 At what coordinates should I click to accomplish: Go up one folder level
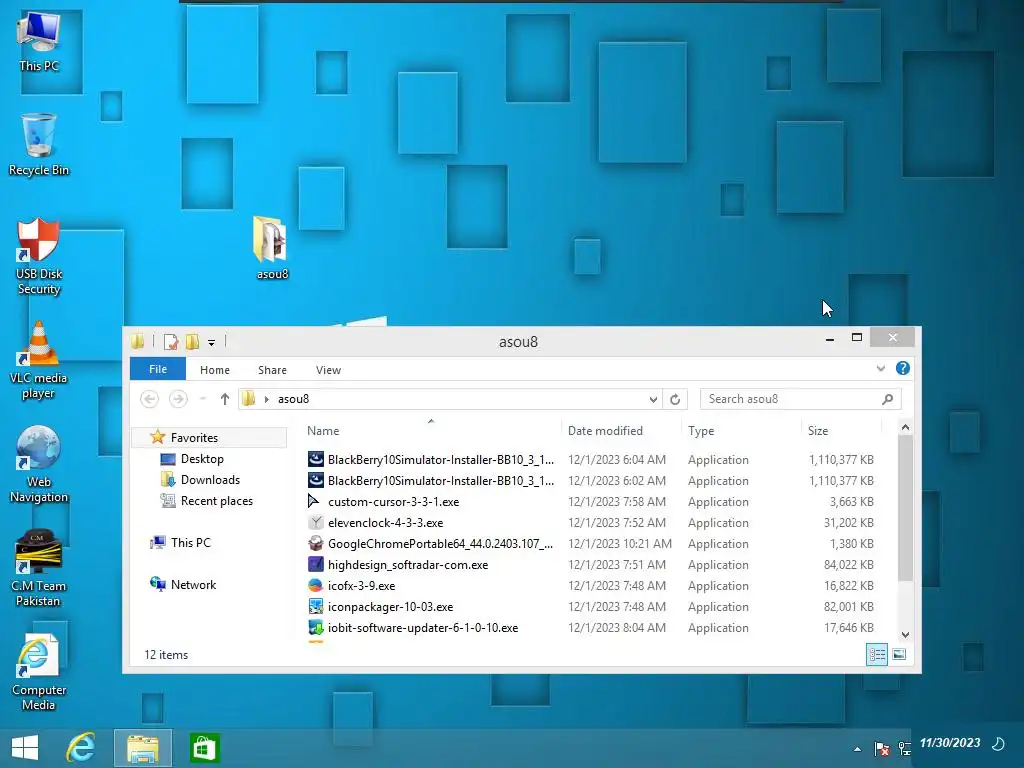pos(225,399)
